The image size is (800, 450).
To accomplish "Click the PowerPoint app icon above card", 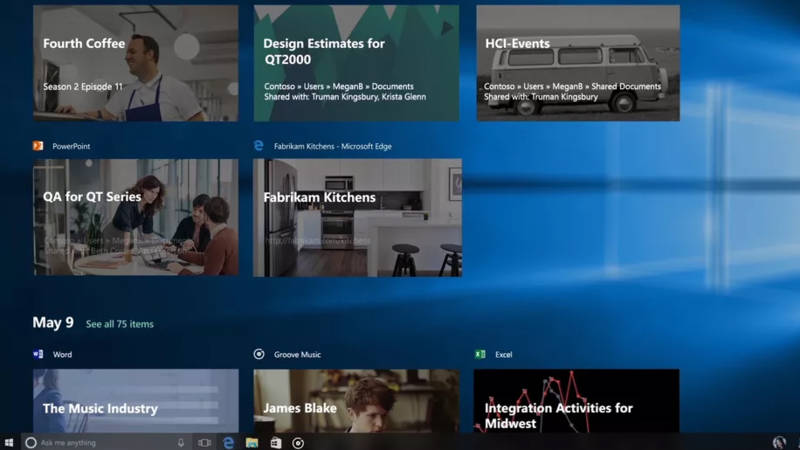I will [x=38, y=146].
